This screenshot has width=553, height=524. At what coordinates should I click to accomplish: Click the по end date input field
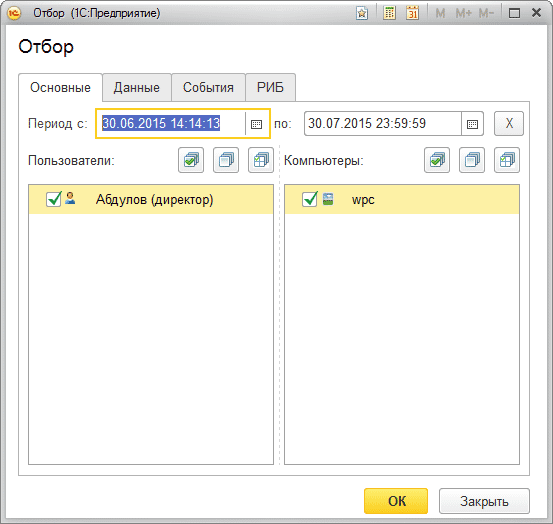383,123
